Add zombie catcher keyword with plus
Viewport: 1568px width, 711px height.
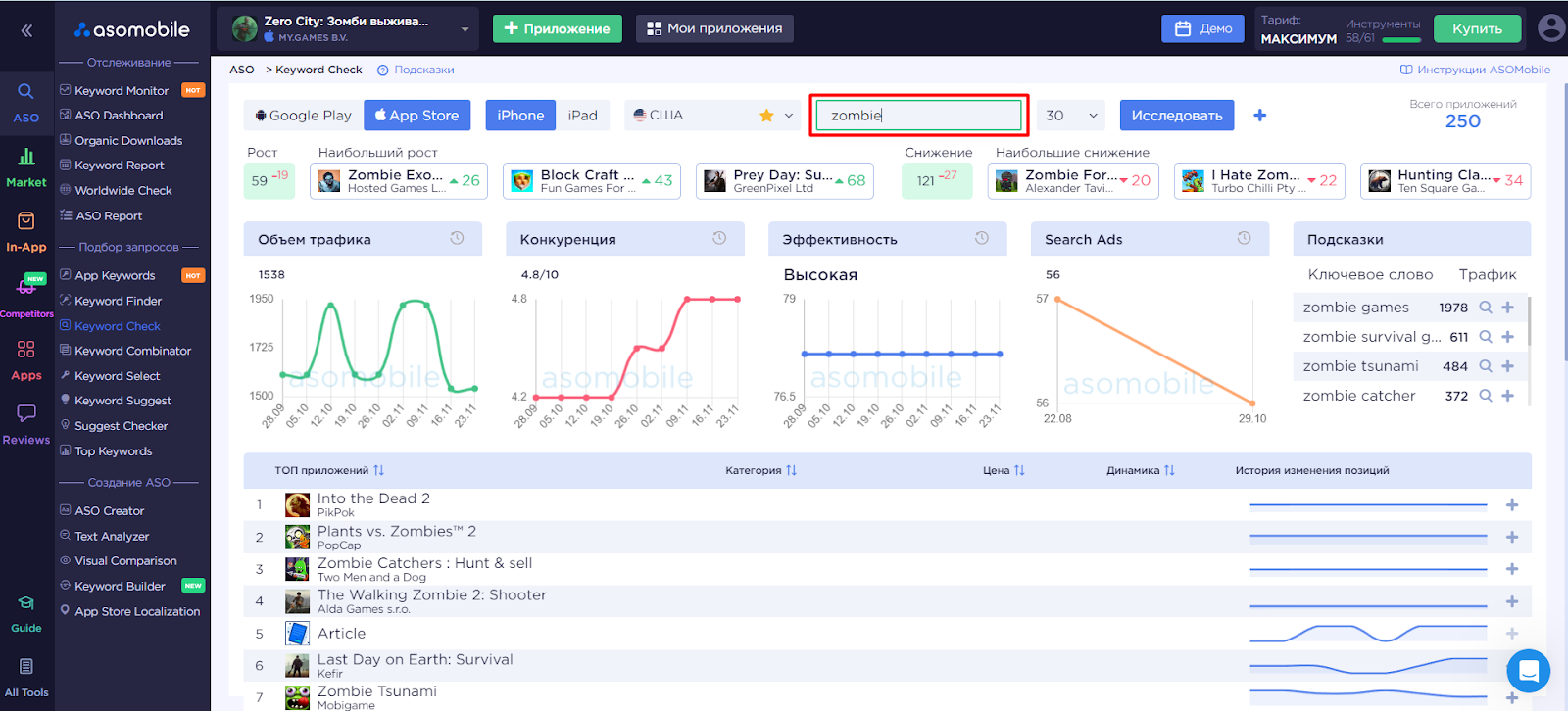pyautogui.click(x=1508, y=396)
